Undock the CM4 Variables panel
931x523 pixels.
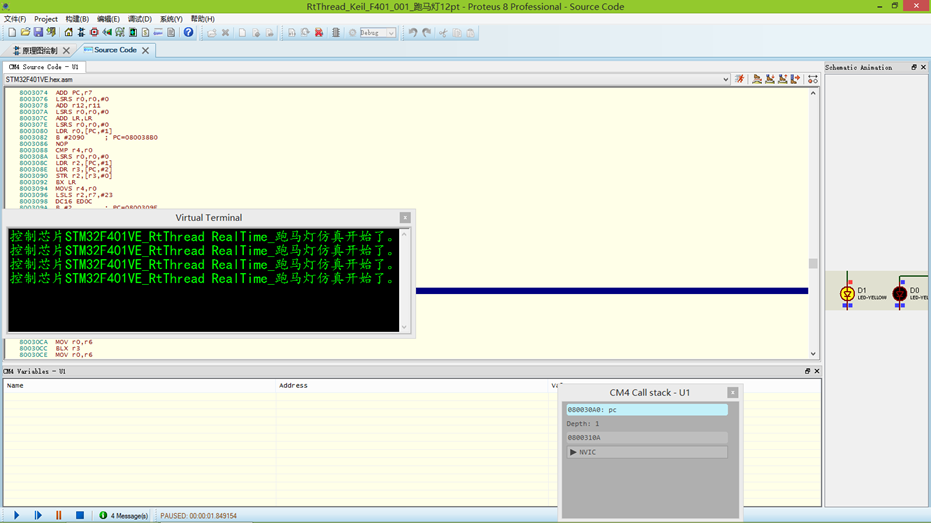click(x=807, y=371)
